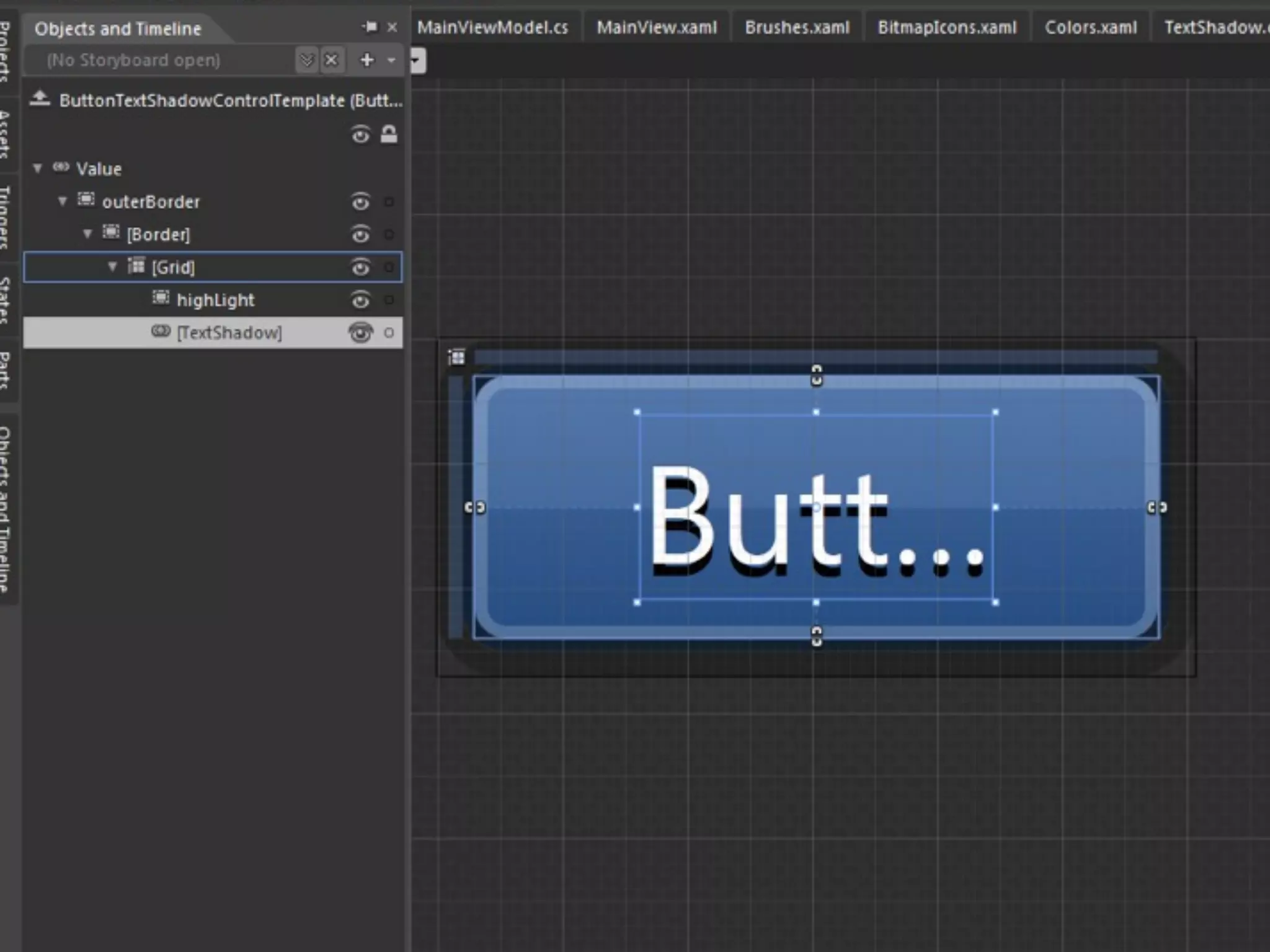Image resolution: width=1270 pixels, height=952 pixels.
Task: Toggle visibility of the Grid element
Action: click(x=360, y=268)
